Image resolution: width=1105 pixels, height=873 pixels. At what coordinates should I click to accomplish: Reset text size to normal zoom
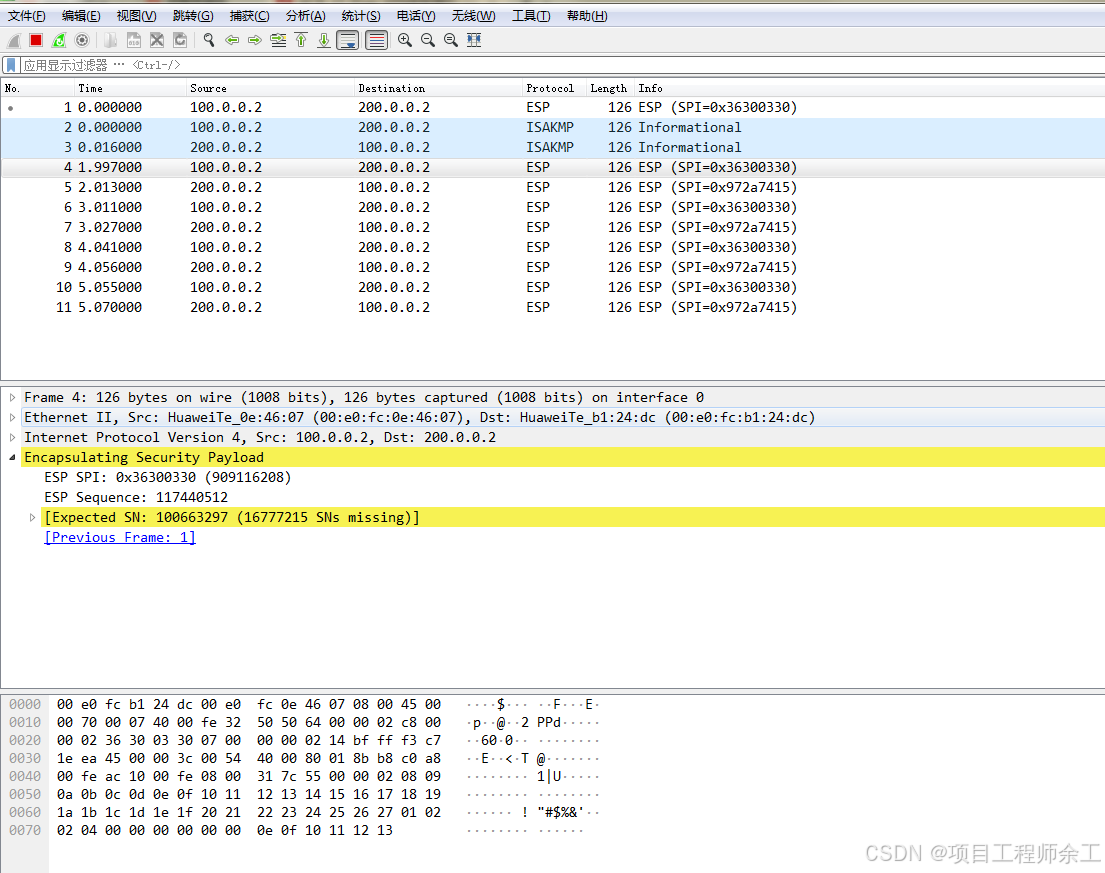pos(451,40)
